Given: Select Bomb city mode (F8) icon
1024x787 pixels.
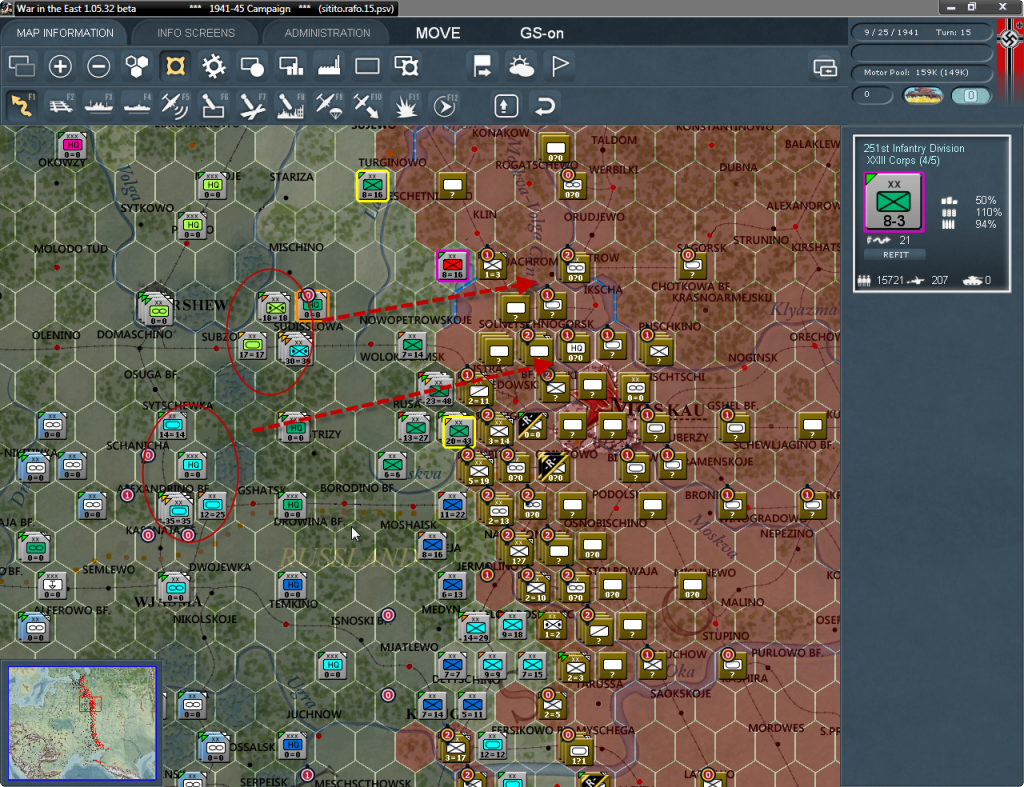Looking at the screenshot, I should (x=290, y=105).
